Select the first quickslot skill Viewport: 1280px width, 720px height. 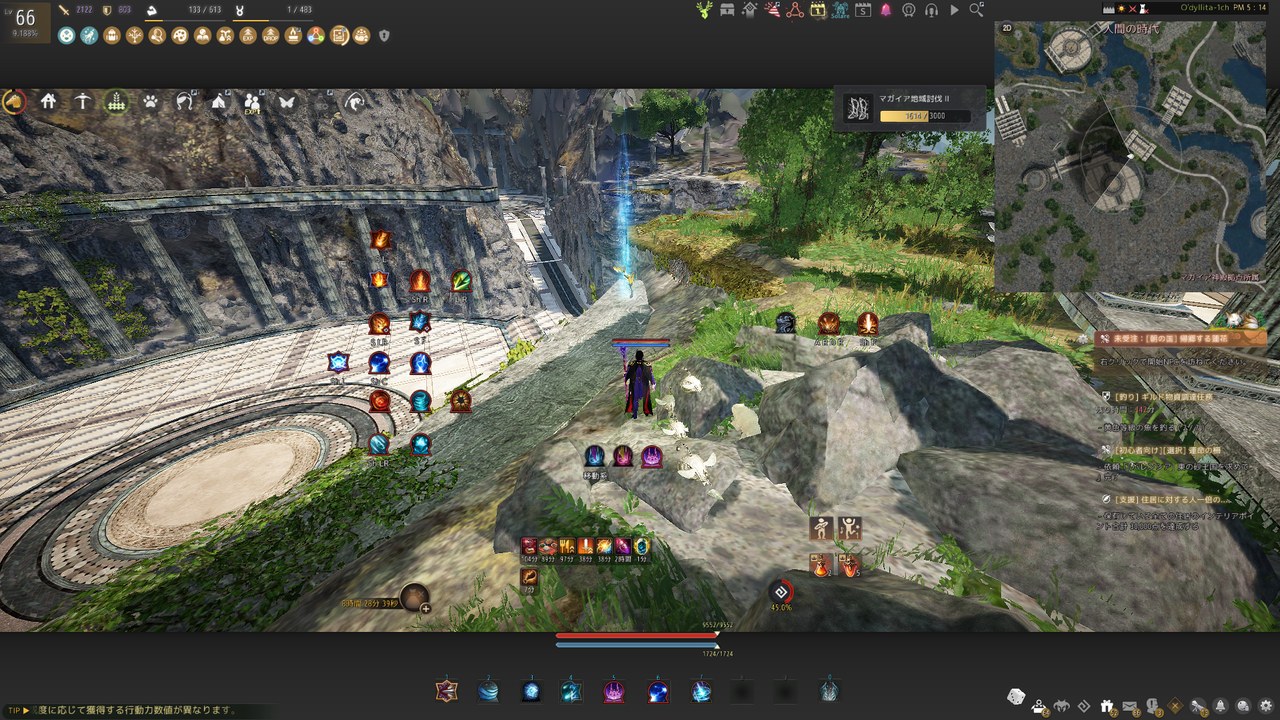(446, 691)
